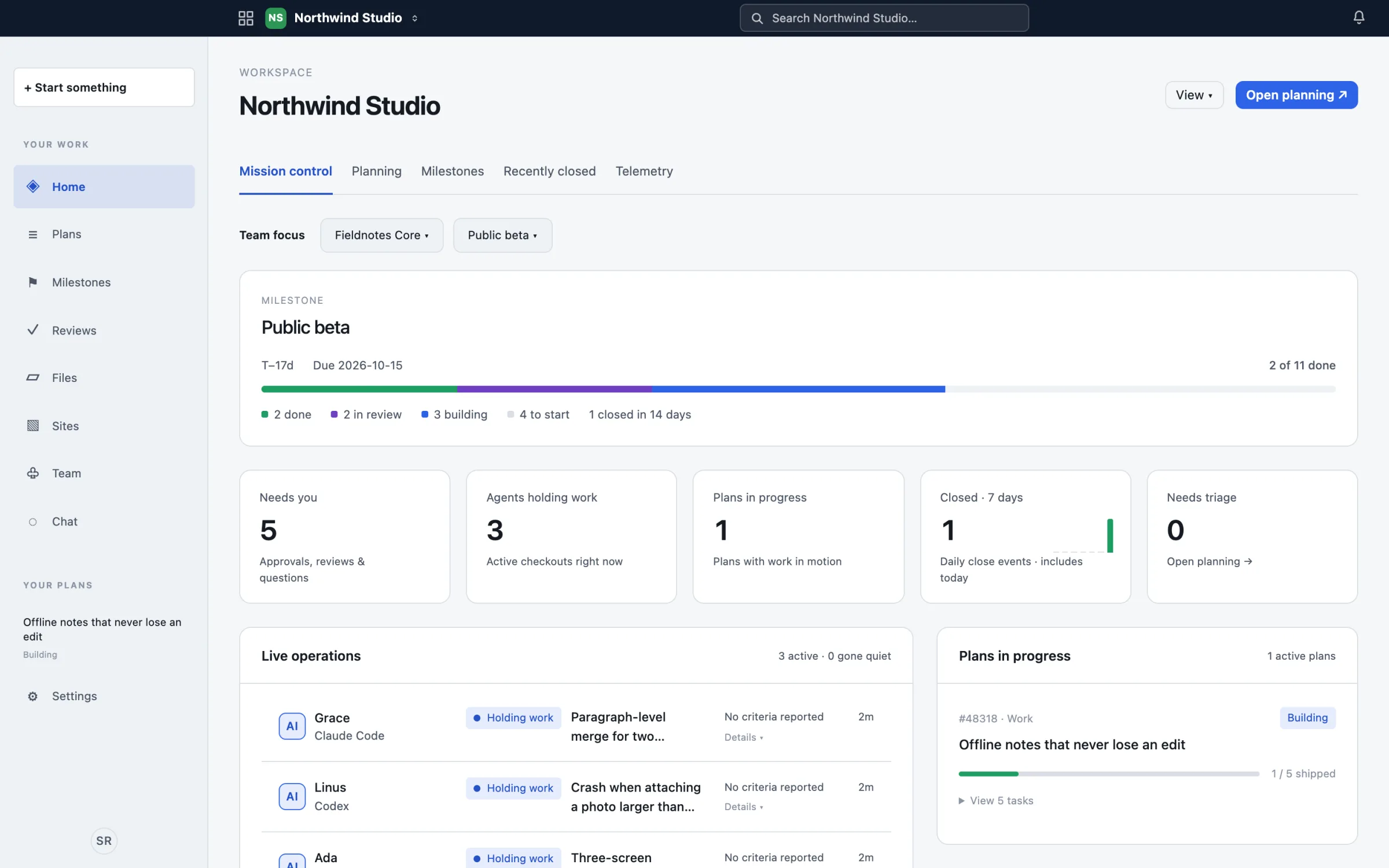Click the green NS workspace logo
1389x868 pixels.
point(275,18)
